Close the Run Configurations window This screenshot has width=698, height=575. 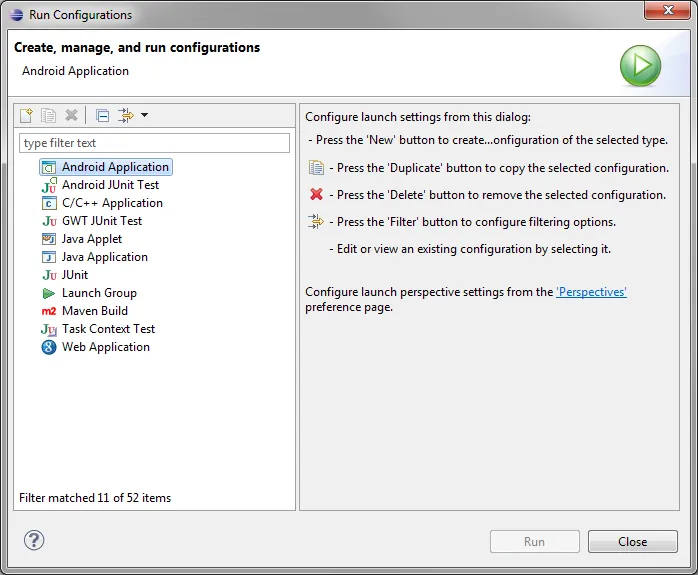(667, 10)
